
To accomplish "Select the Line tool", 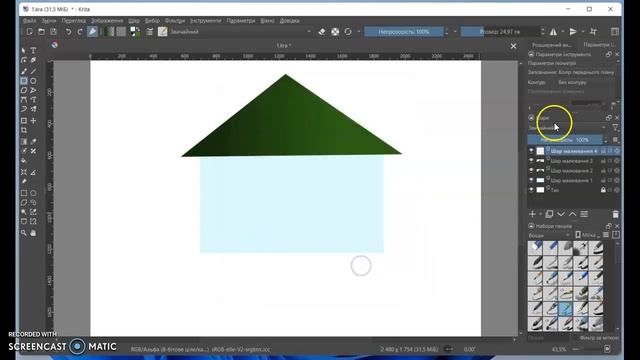I will 33,71.
